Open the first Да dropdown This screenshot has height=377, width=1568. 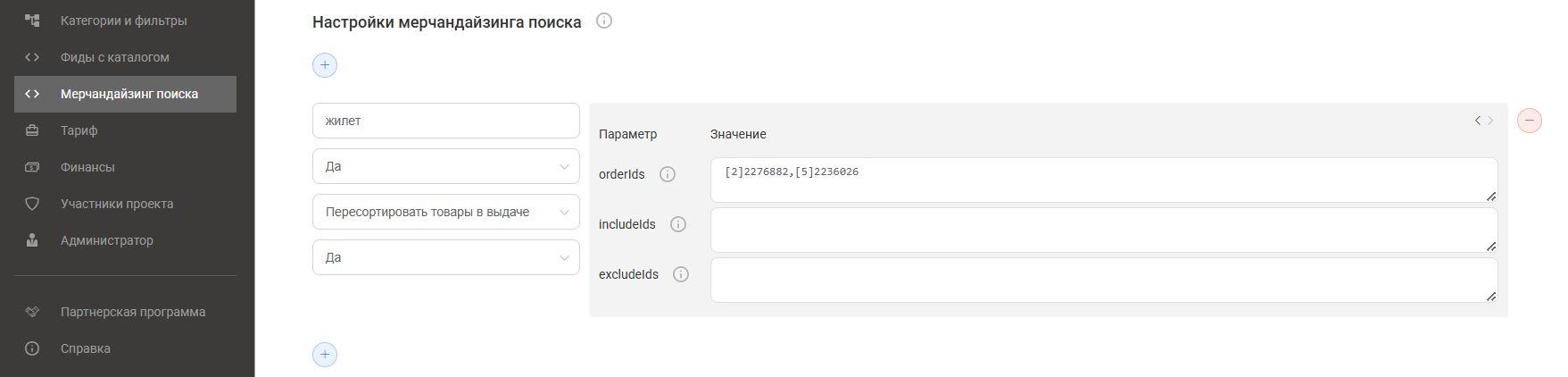tap(446, 166)
